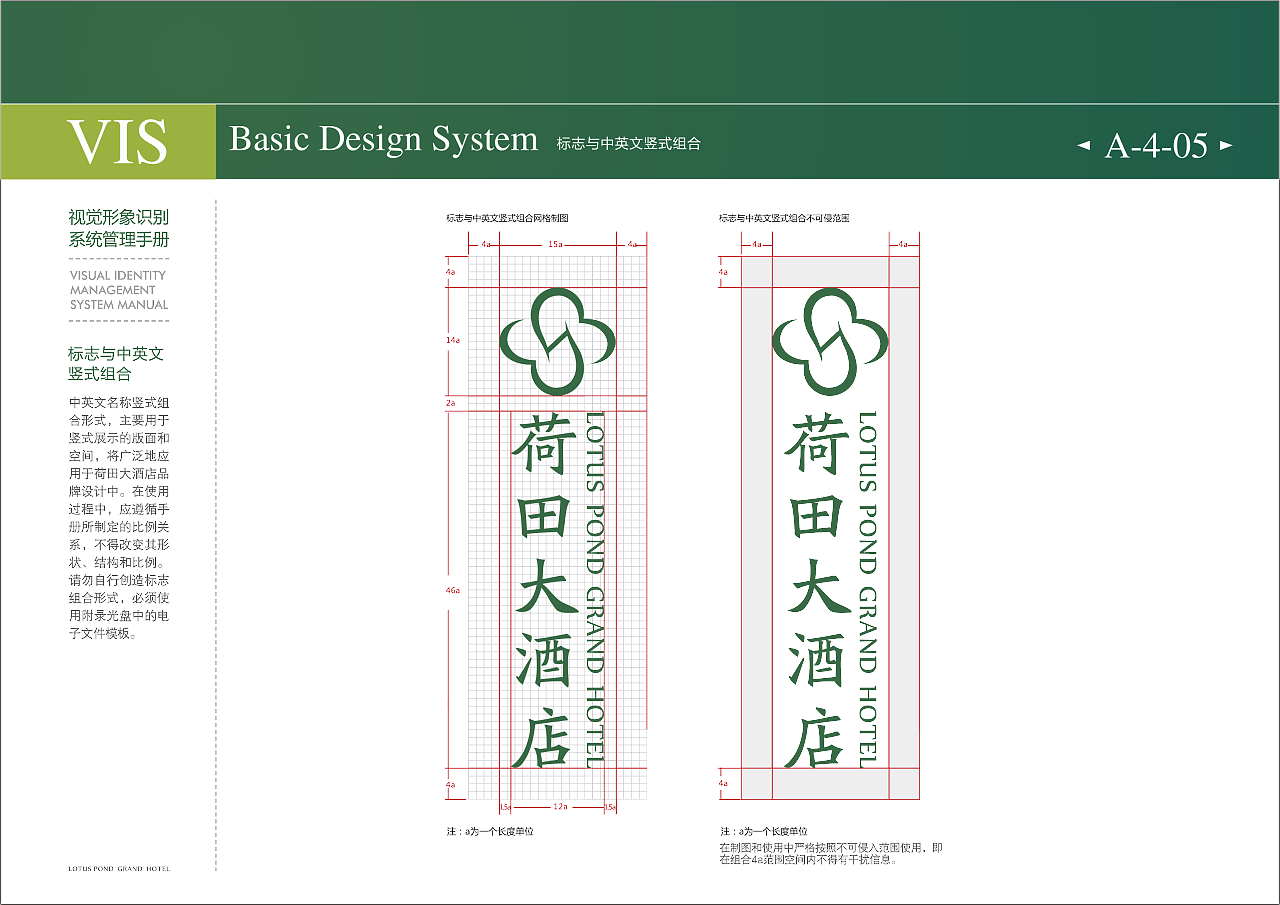Select the Basic Design System heading
1280x905 pixels.
384,139
